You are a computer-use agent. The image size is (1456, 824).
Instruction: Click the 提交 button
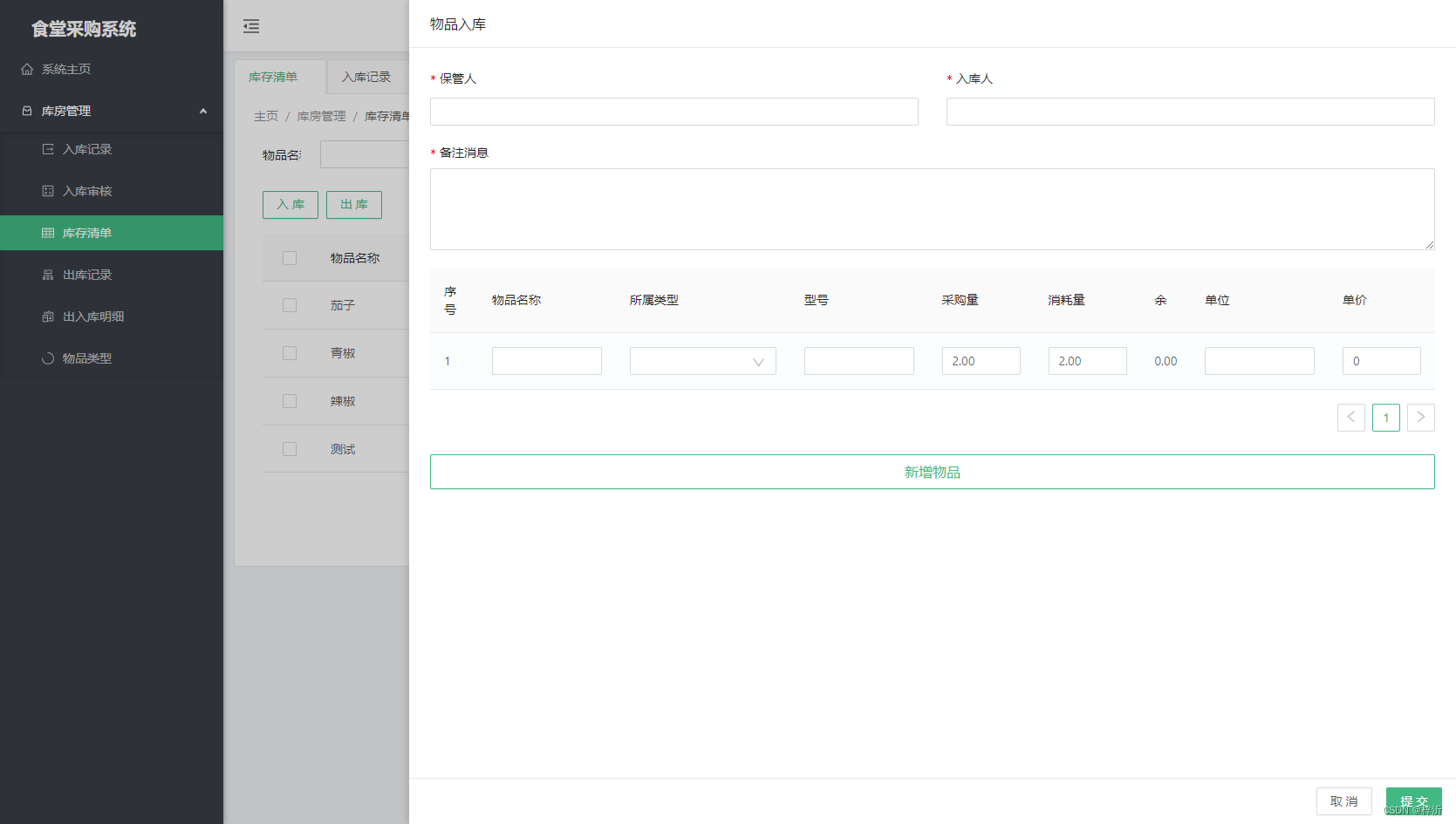click(1413, 801)
